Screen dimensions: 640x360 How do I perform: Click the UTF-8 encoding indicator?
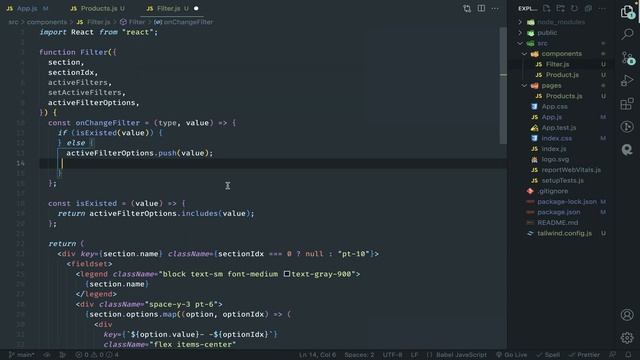point(392,355)
